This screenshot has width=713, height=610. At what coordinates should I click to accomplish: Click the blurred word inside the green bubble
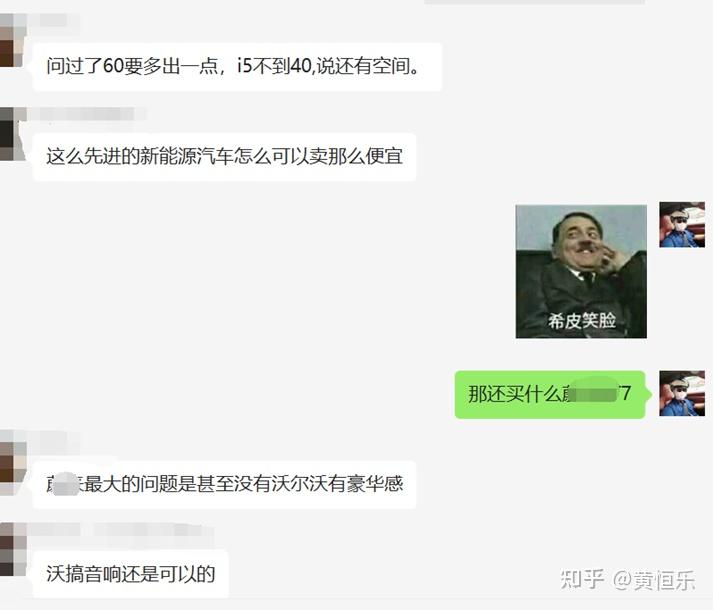(591, 391)
